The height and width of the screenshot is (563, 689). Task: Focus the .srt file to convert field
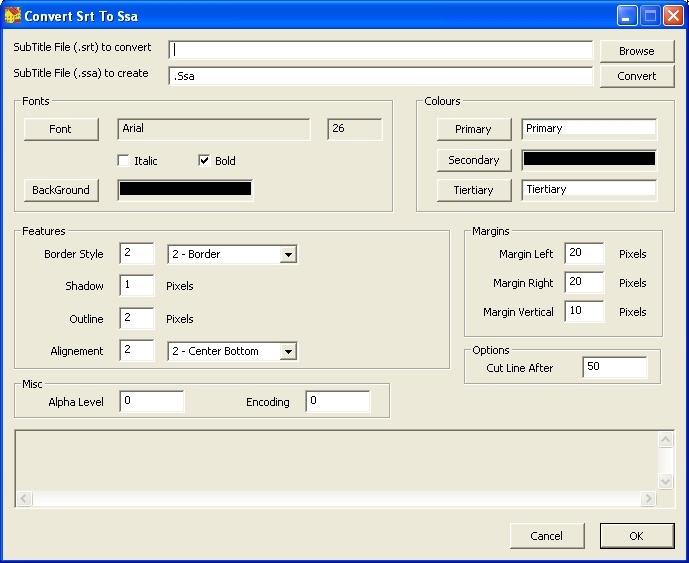(381, 50)
